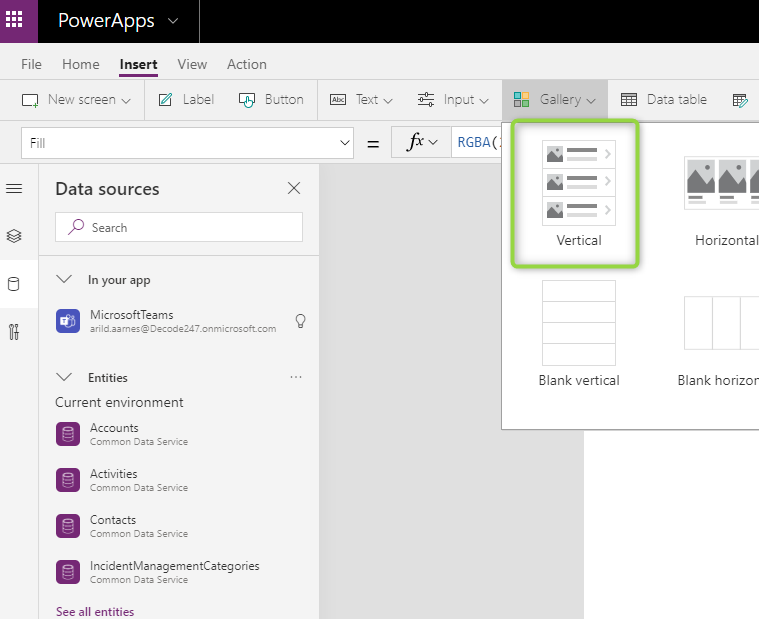The width and height of the screenshot is (759, 619).
Task: Collapse the Gallery dropdown menu
Action: pos(554,100)
